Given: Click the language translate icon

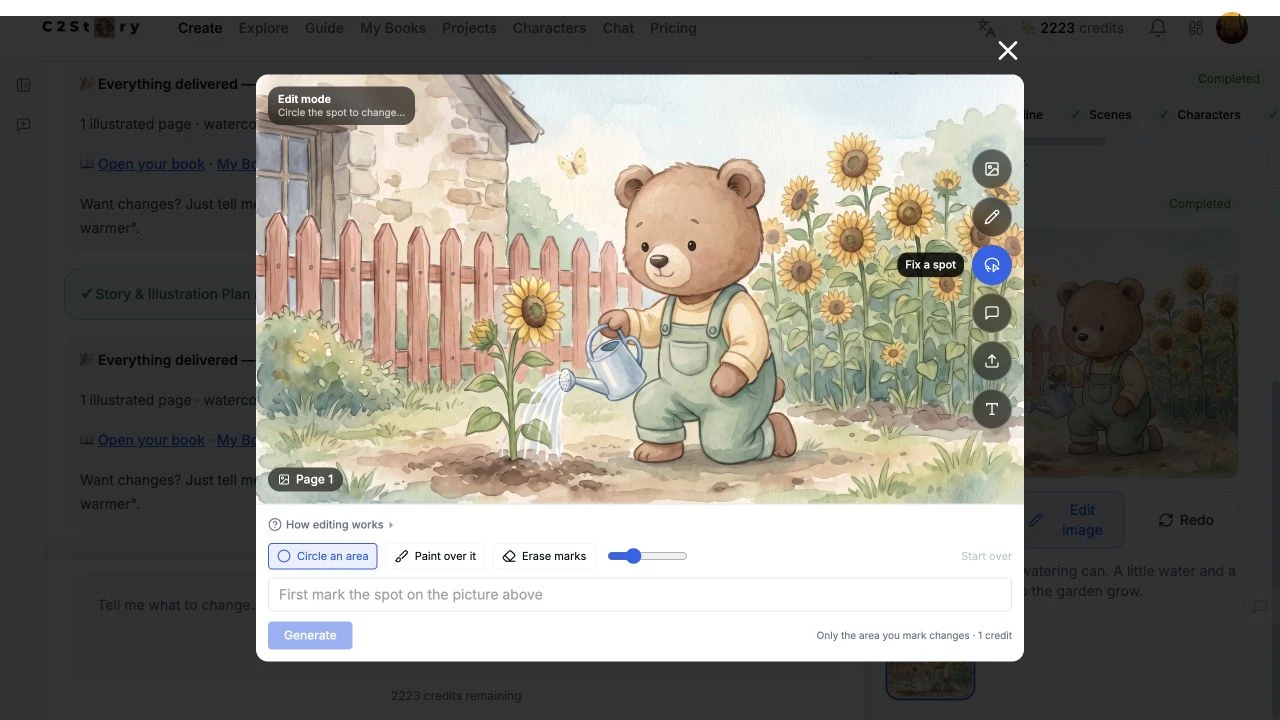Looking at the screenshot, I should (987, 28).
